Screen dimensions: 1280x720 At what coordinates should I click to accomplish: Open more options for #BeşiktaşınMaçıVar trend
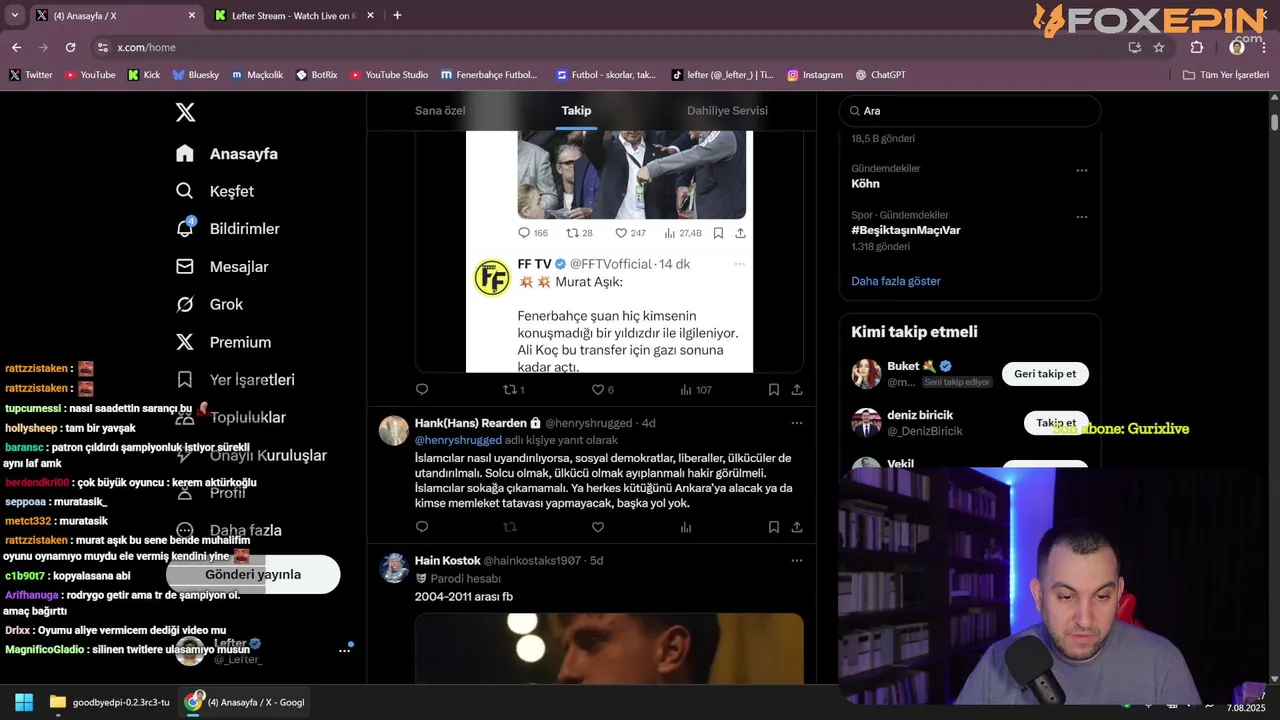pos(1081,216)
